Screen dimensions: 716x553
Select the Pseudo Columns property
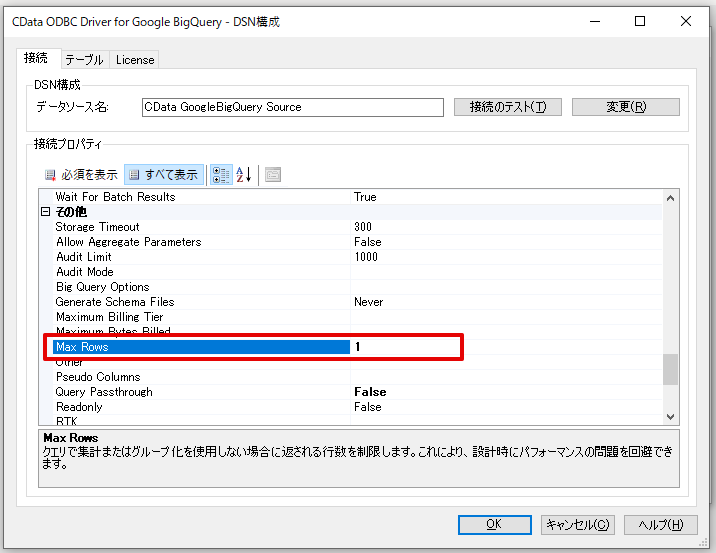(201, 377)
